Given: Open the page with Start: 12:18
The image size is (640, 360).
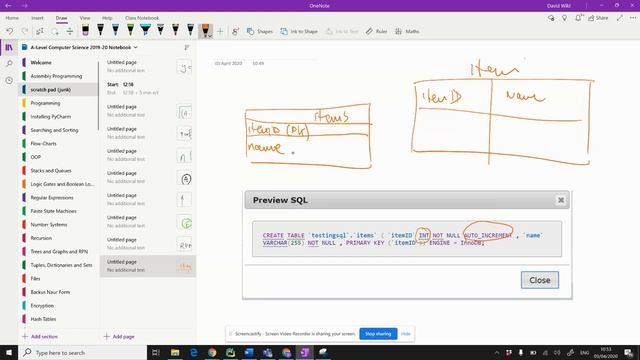Looking at the screenshot, I should point(148,89).
